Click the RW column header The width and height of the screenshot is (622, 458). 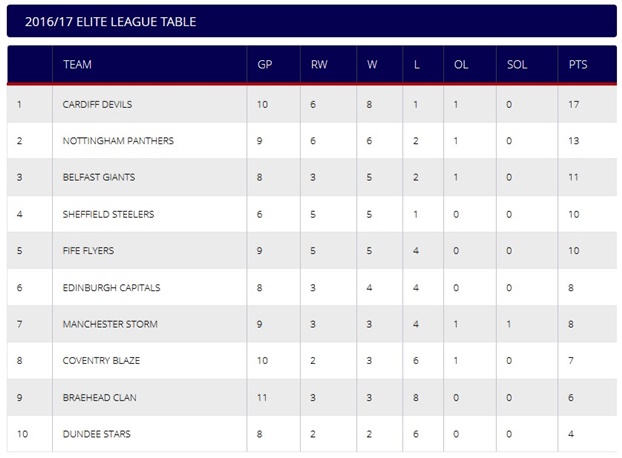click(319, 64)
